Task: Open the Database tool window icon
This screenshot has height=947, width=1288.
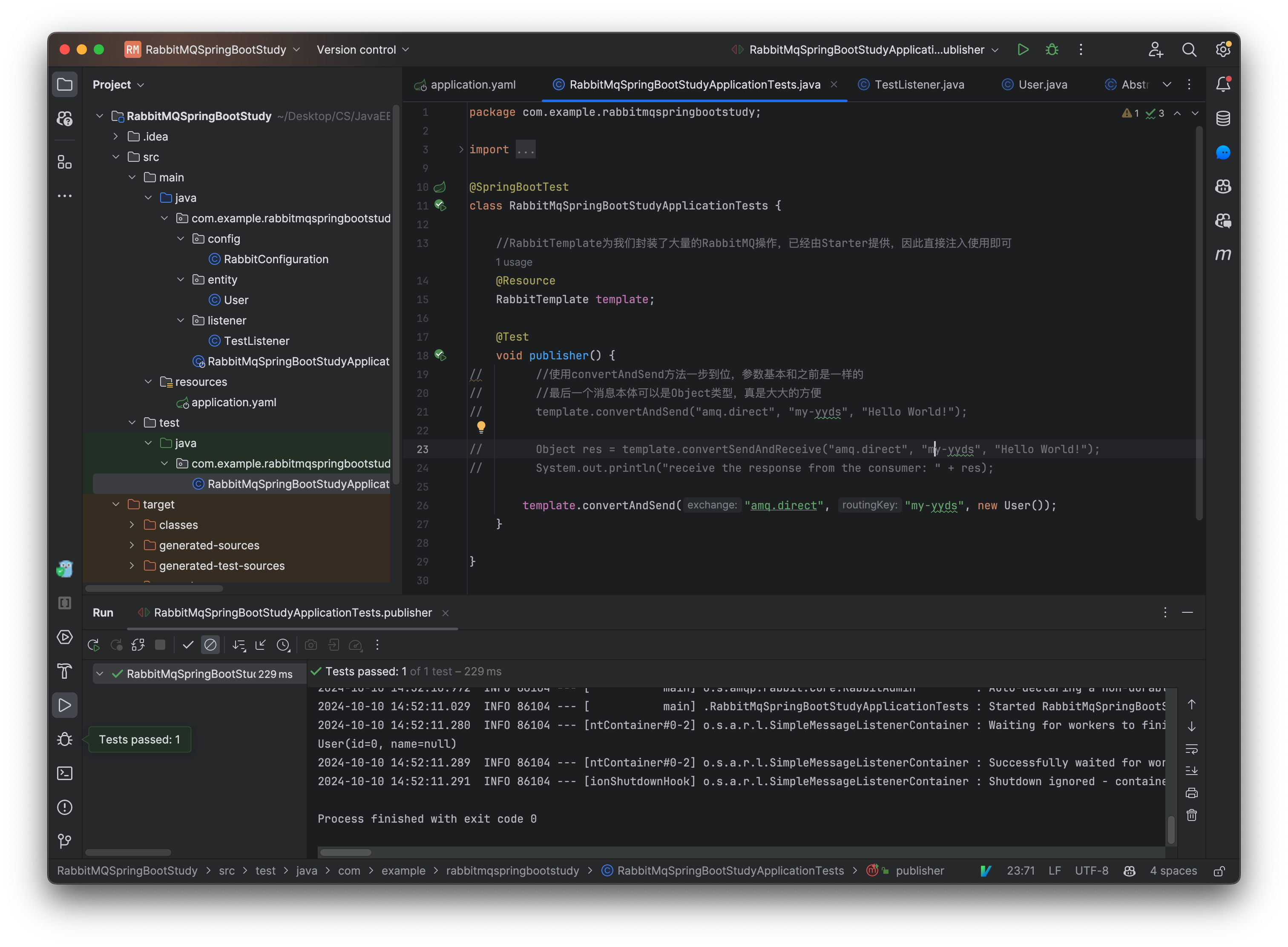Action: tap(1223, 119)
